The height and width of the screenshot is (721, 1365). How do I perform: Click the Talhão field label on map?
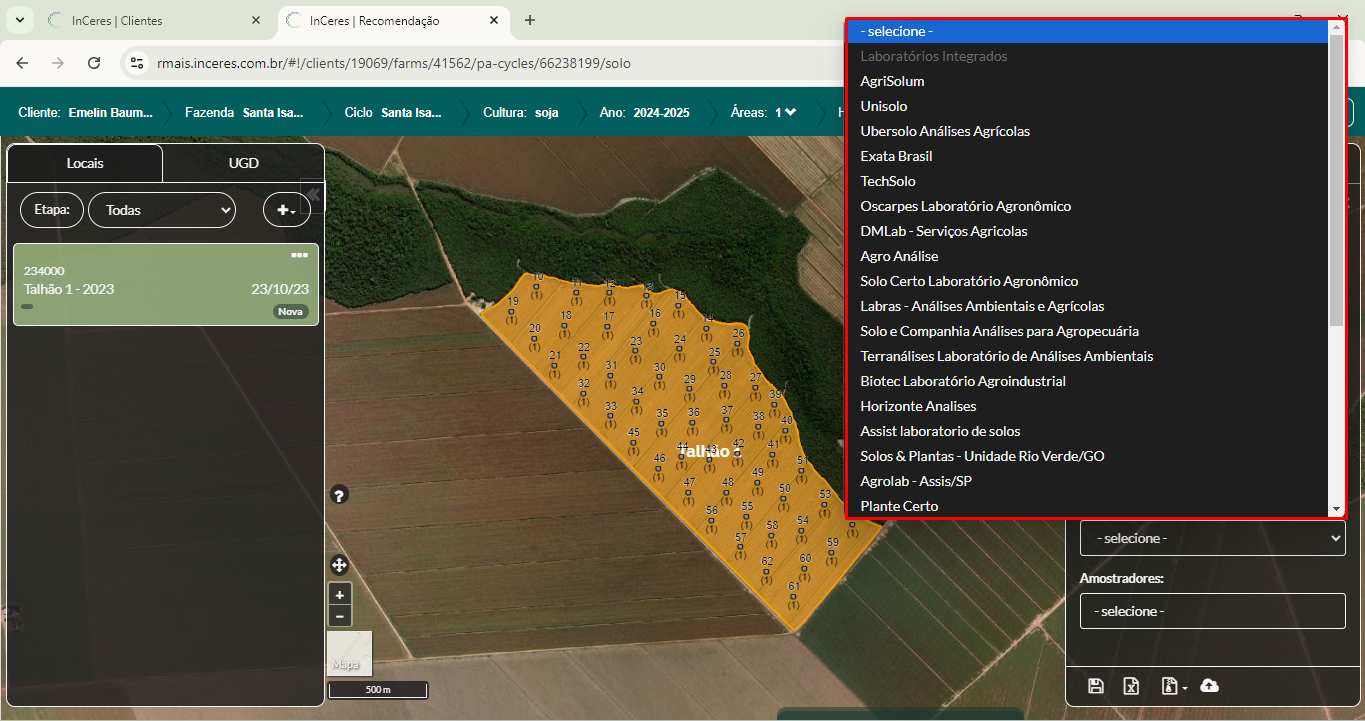click(709, 451)
